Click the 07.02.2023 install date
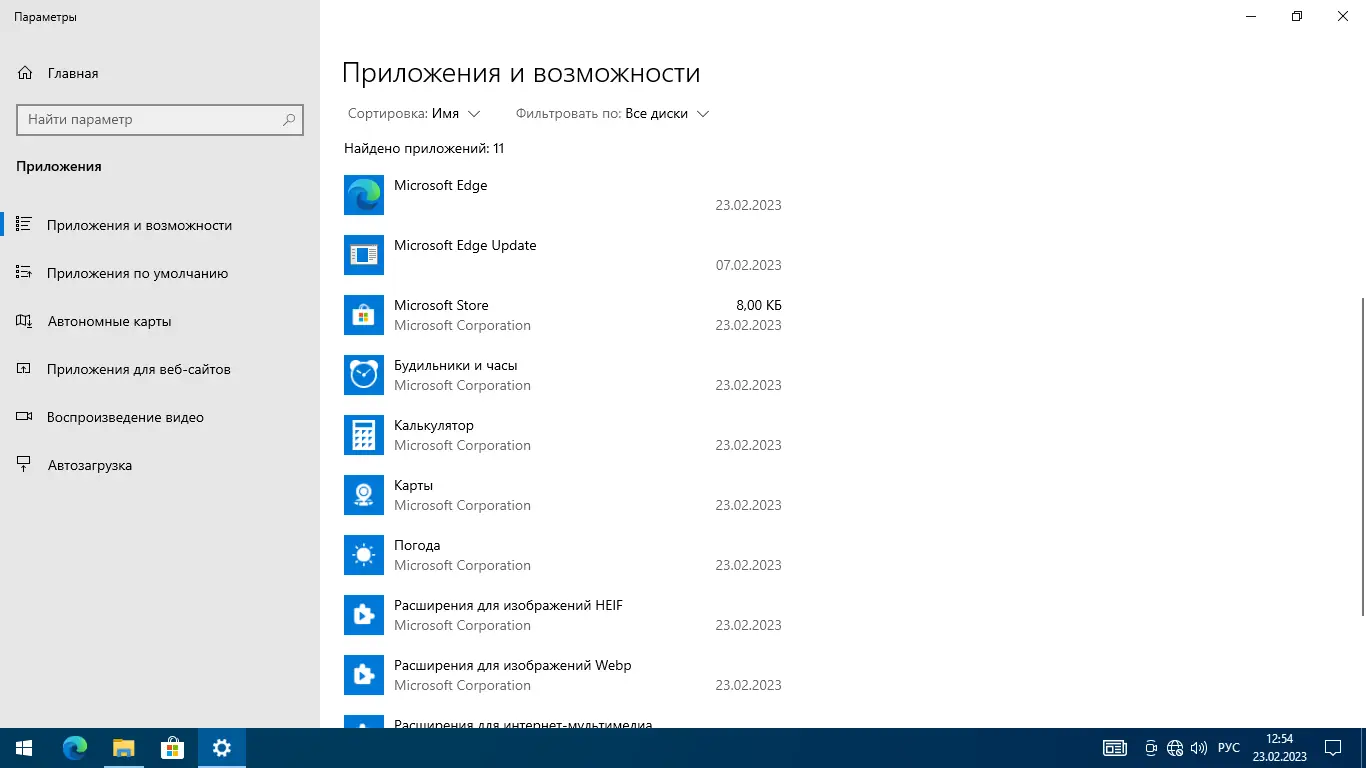This screenshot has width=1366, height=768. [749, 265]
